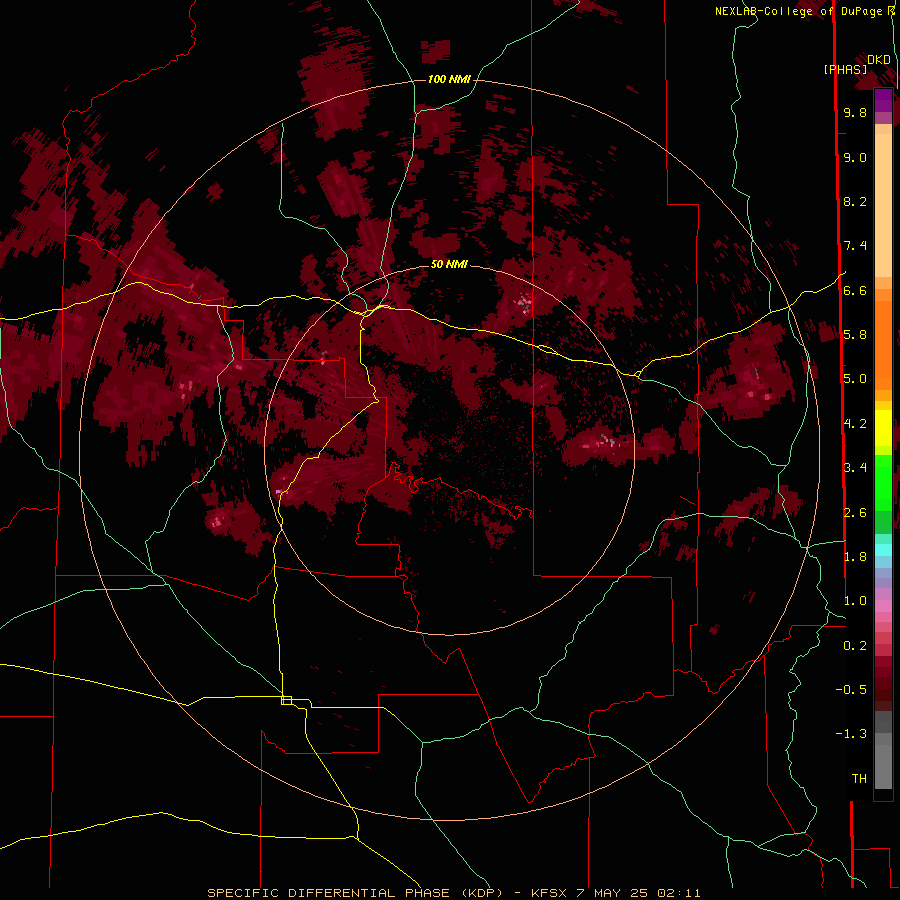
Task: Click the cyan segment of the color bar
Action: (x=883, y=549)
